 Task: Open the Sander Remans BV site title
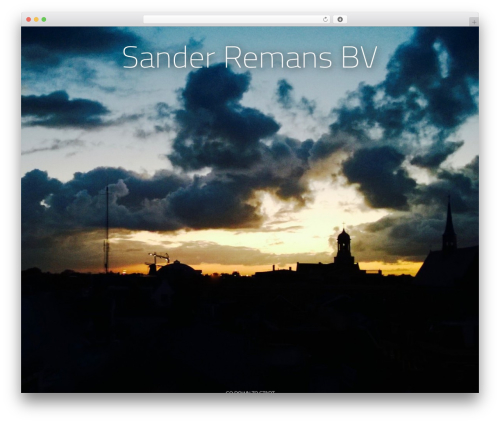(250, 57)
